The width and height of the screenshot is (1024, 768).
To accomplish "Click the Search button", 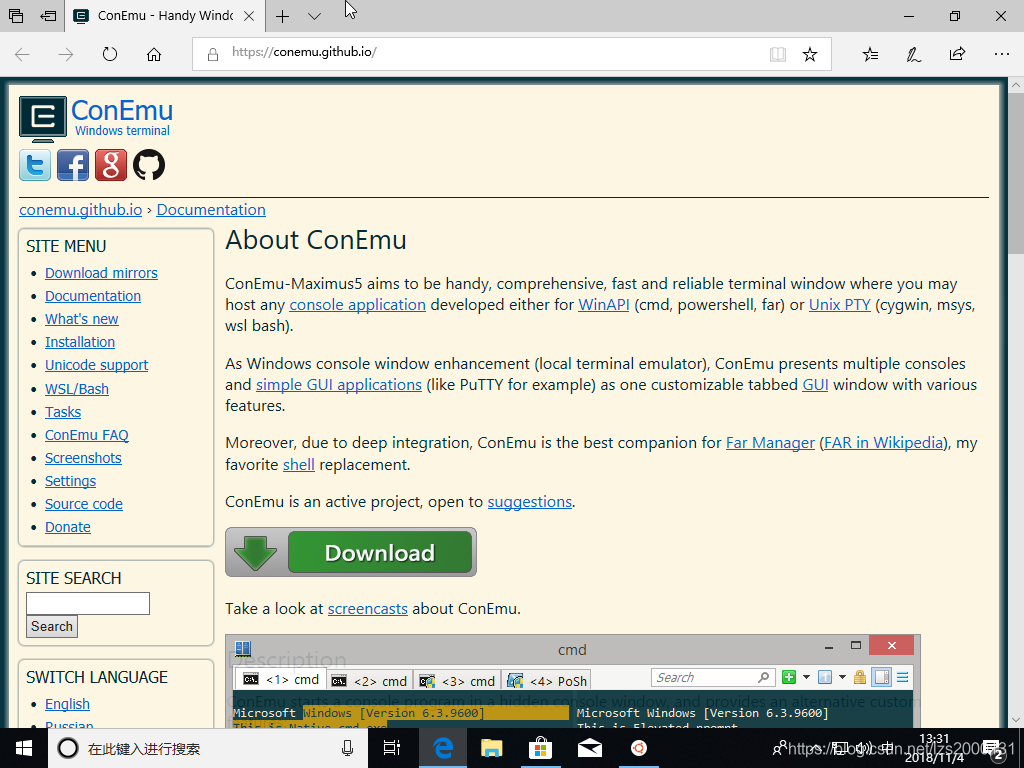I will (x=52, y=626).
